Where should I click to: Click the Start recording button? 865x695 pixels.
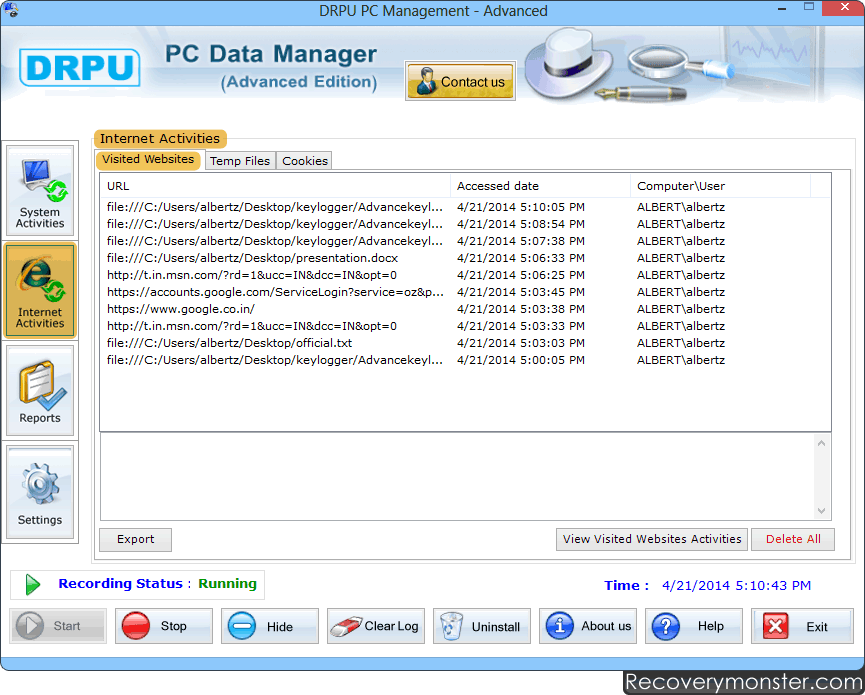click(58, 626)
